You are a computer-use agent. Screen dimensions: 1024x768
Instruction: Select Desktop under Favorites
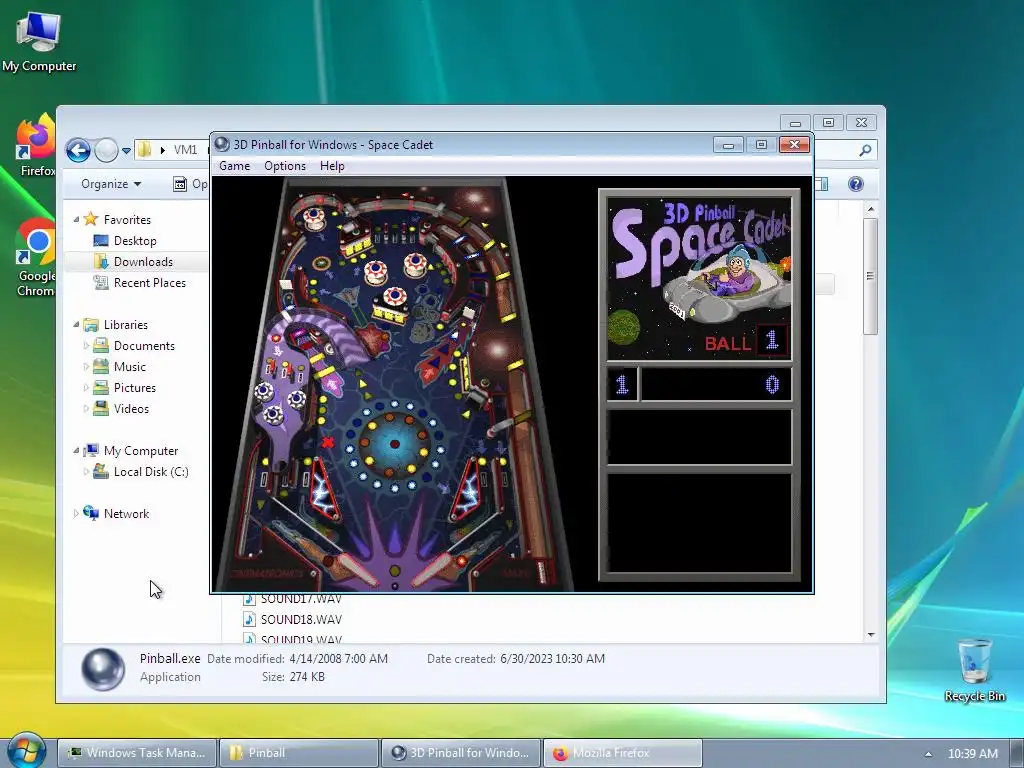point(135,241)
